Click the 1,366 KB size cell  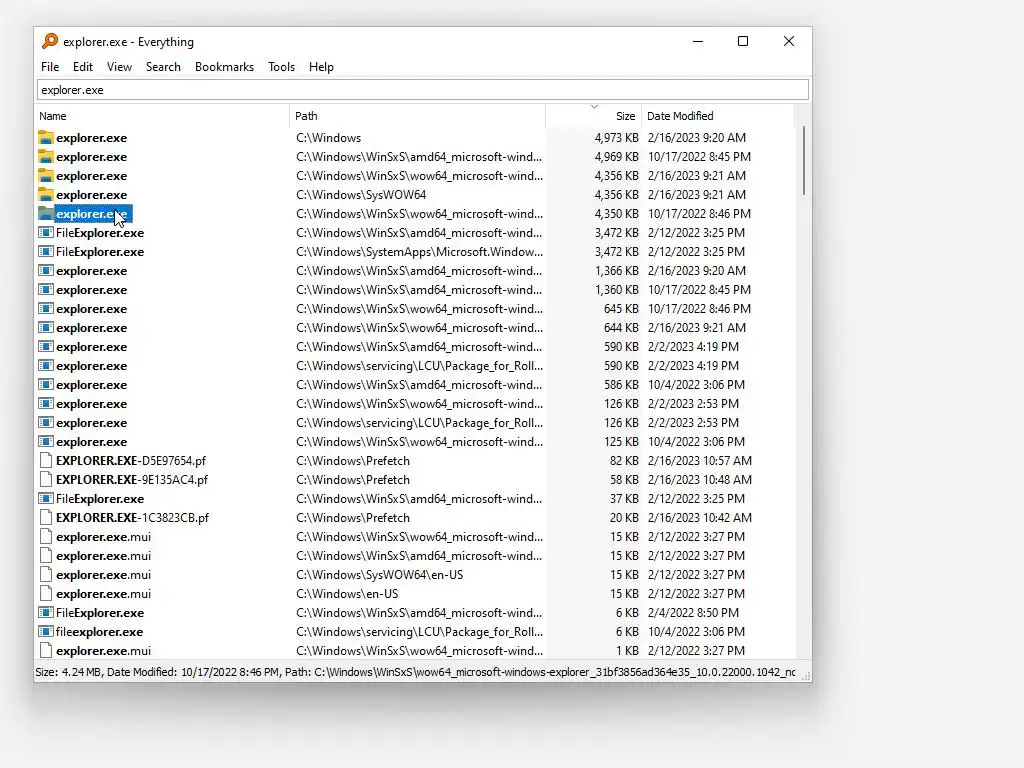coord(616,270)
